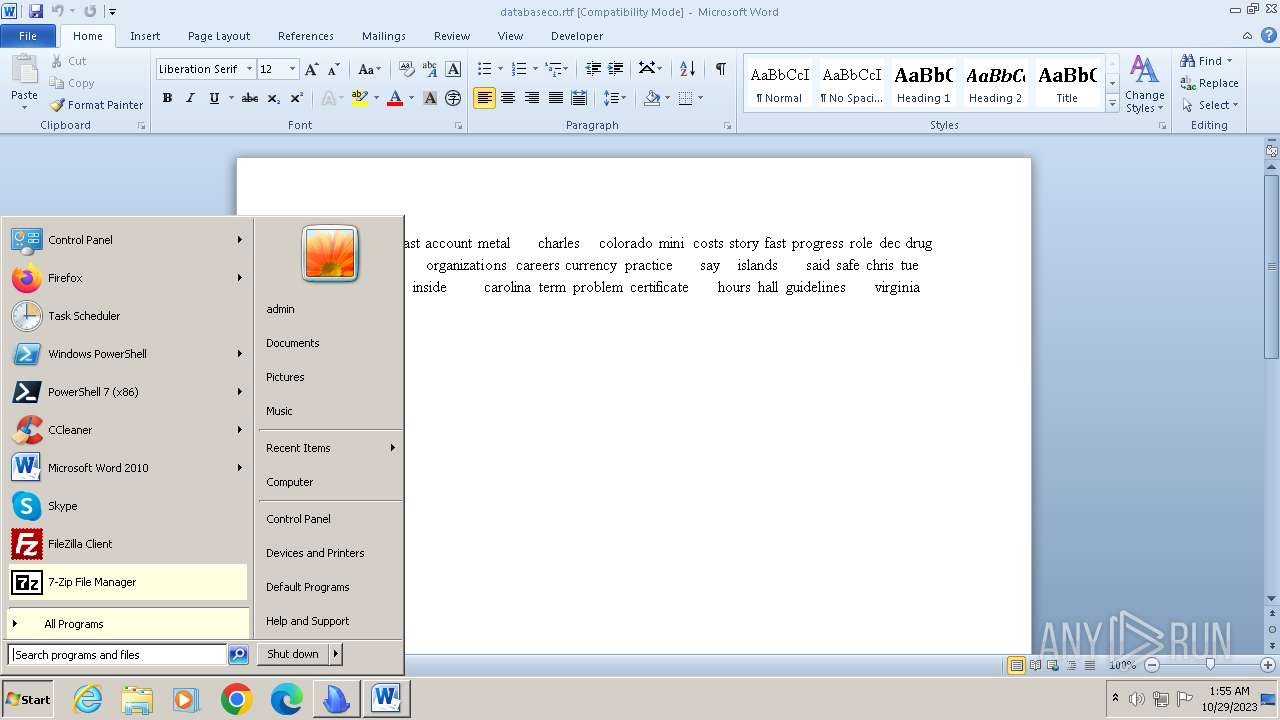Open Devices and Printers

click(330, 553)
